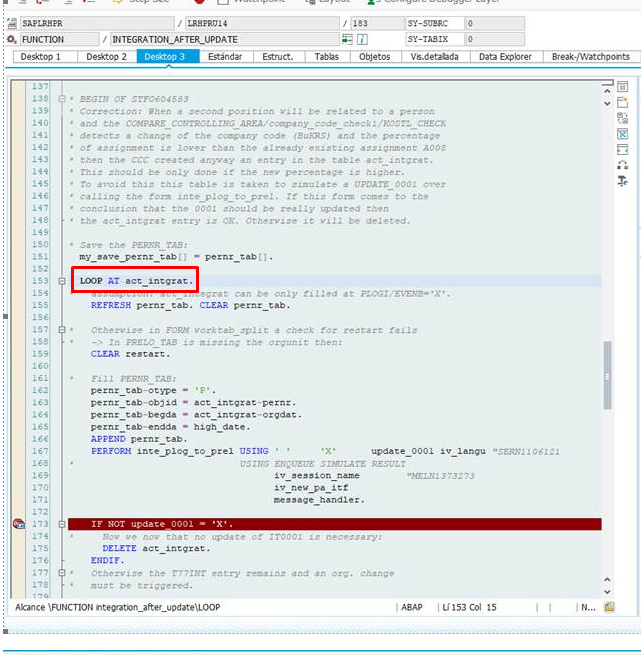Click the program icon left of SAPLRHPR

click(12, 24)
